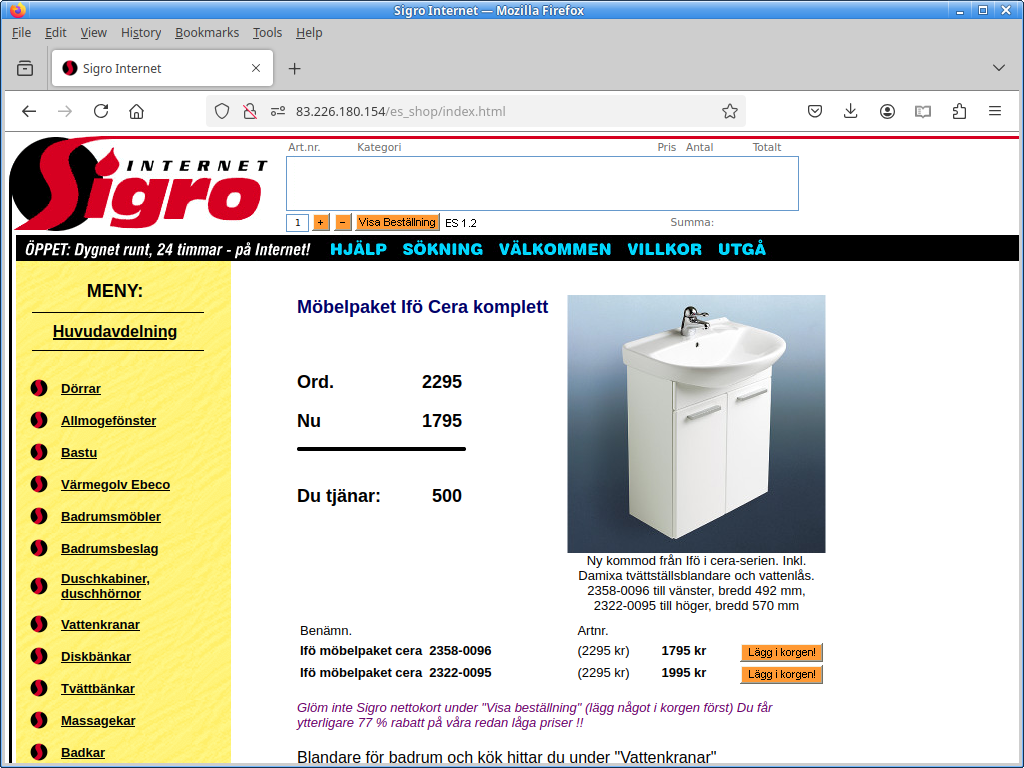Screen dimensions: 1024x768
Task: Open the Bookmarks menu
Action: click(207, 33)
